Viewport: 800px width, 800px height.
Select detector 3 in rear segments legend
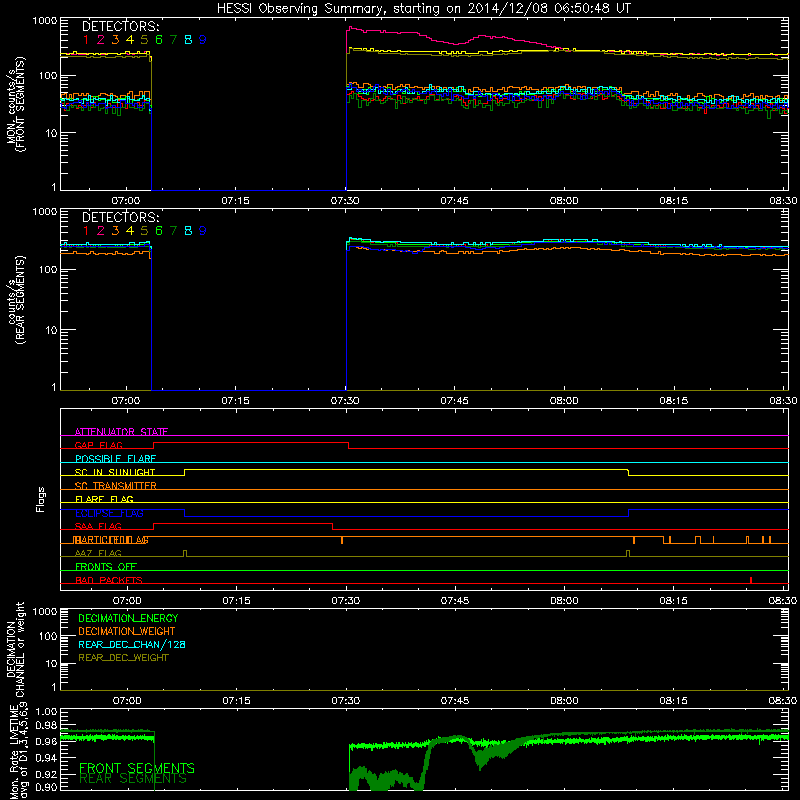115,231
